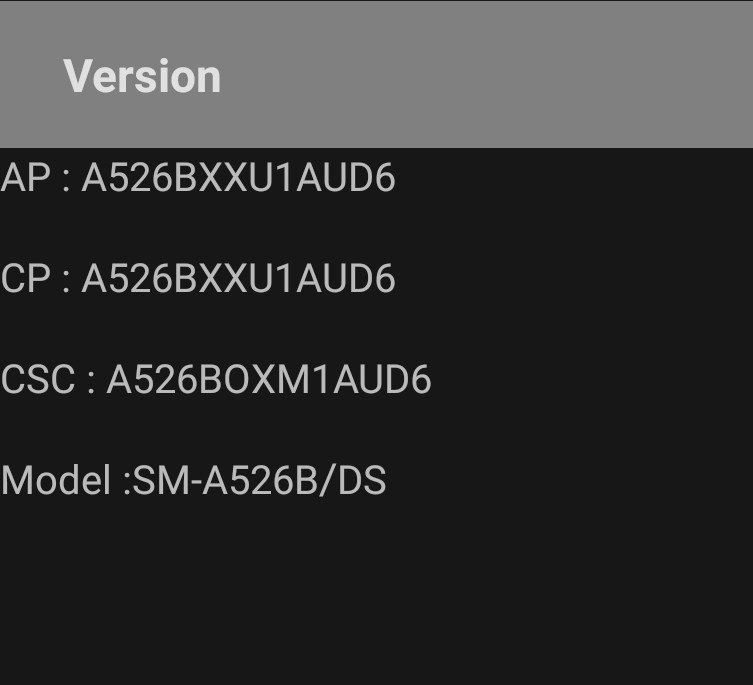
Task: Click the A526BXXU1AUD6 value next to AP
Action: pos(239,178)
